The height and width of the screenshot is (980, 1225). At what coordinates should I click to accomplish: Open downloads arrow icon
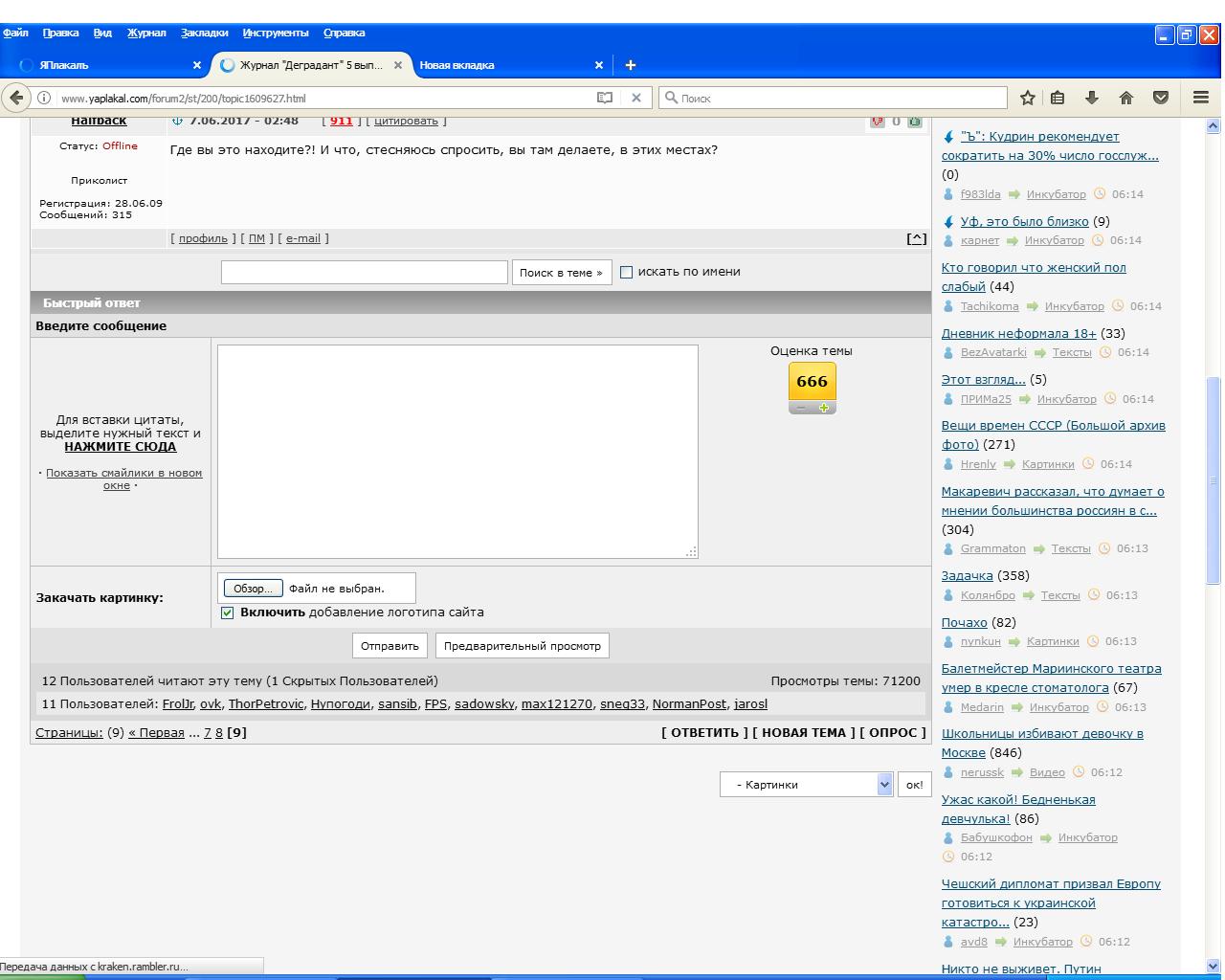click(x=1091, y=98)
